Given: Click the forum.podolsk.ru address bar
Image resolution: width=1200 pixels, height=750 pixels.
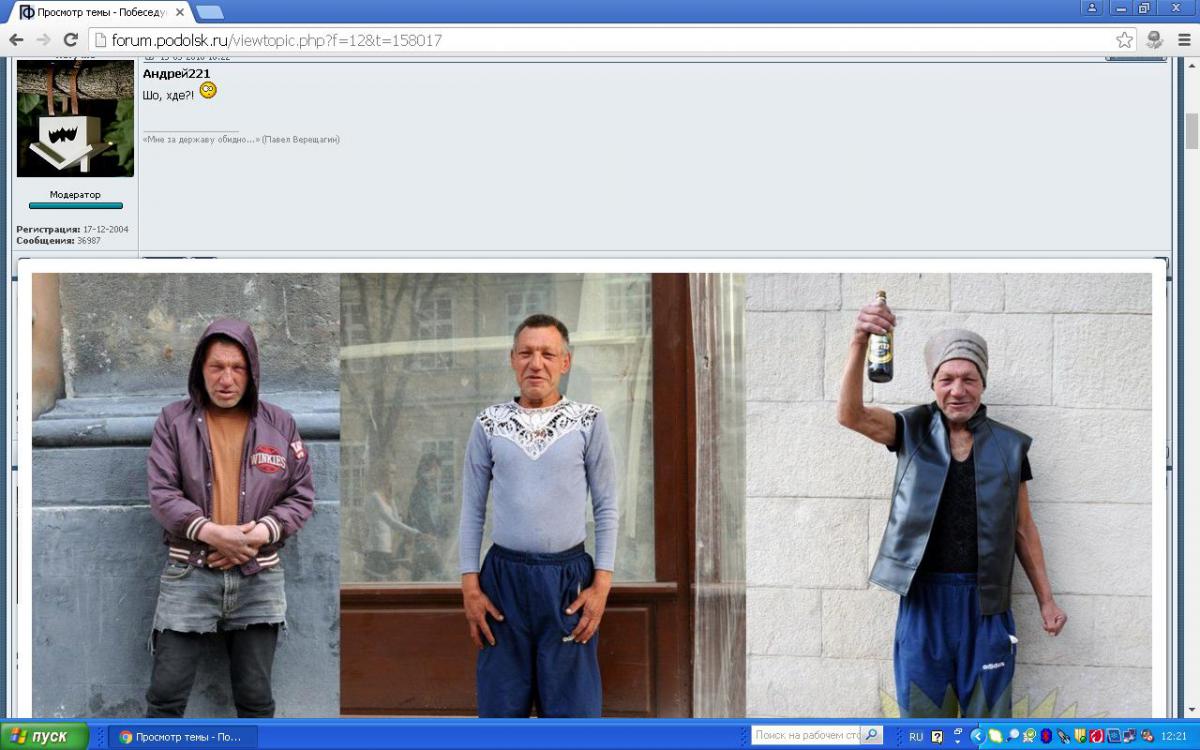Looking at the screenshot, I should click(600, 40).
